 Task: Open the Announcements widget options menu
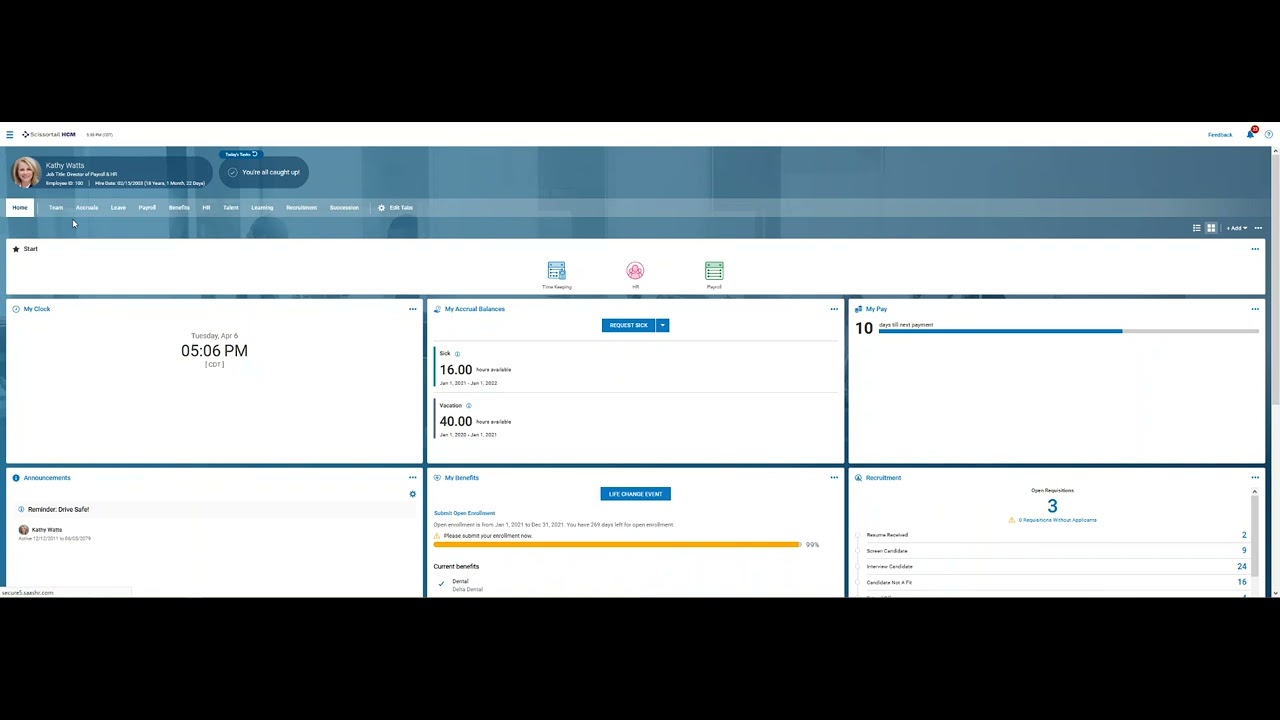click(x=412, y=478)
